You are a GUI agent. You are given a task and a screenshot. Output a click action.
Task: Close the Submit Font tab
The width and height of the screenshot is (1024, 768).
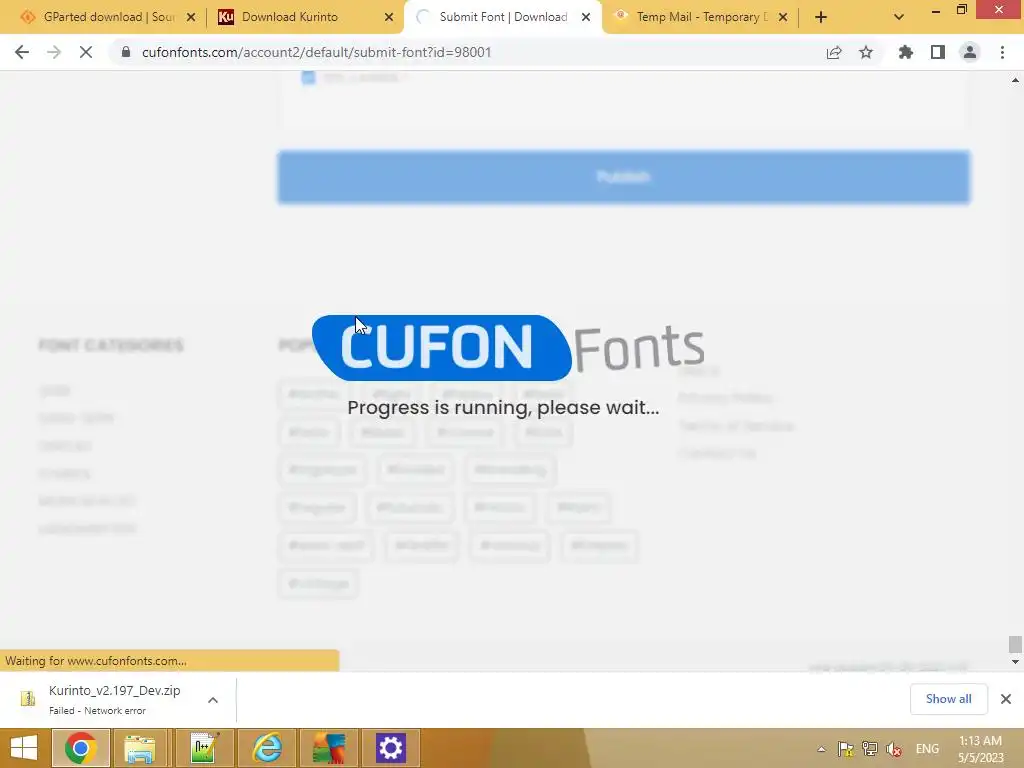(x=586, y=17)
